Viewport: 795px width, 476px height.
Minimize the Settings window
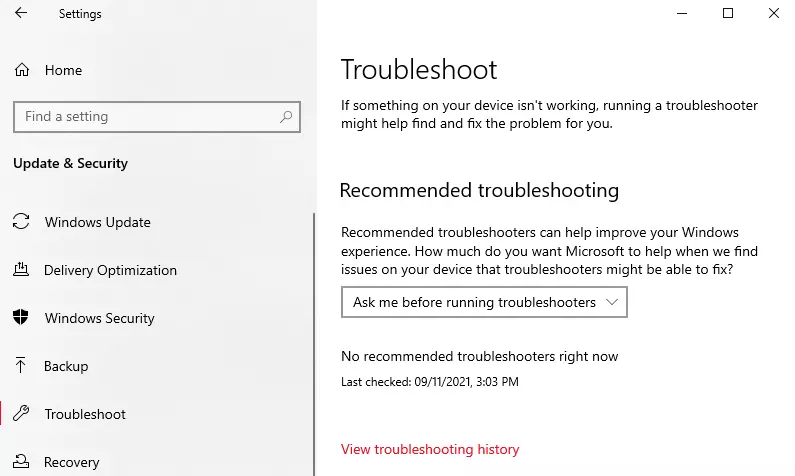pos(682,14)
